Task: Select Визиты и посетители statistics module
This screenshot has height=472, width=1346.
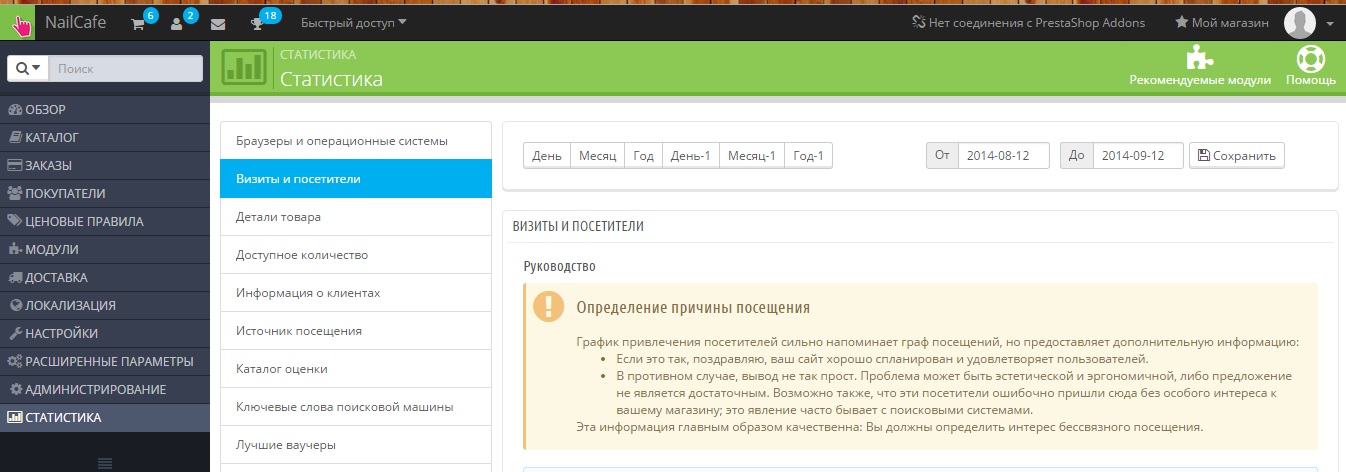Action: pyautogui.click(x=356, y=179)
